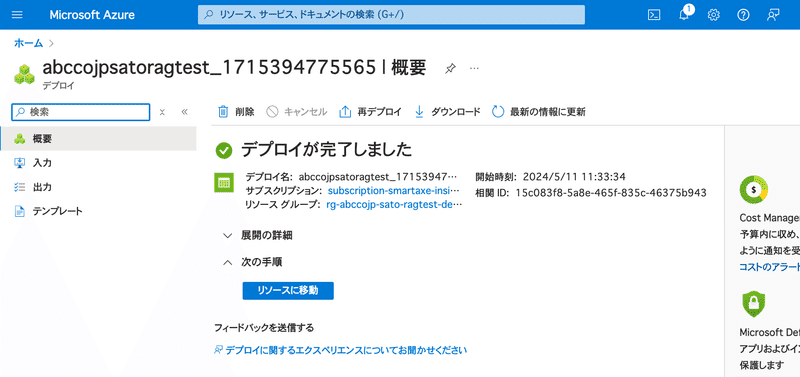The width and height of the screenshot is (800, 377).
Task: Open the help question mark
Action: click(743, 15)
